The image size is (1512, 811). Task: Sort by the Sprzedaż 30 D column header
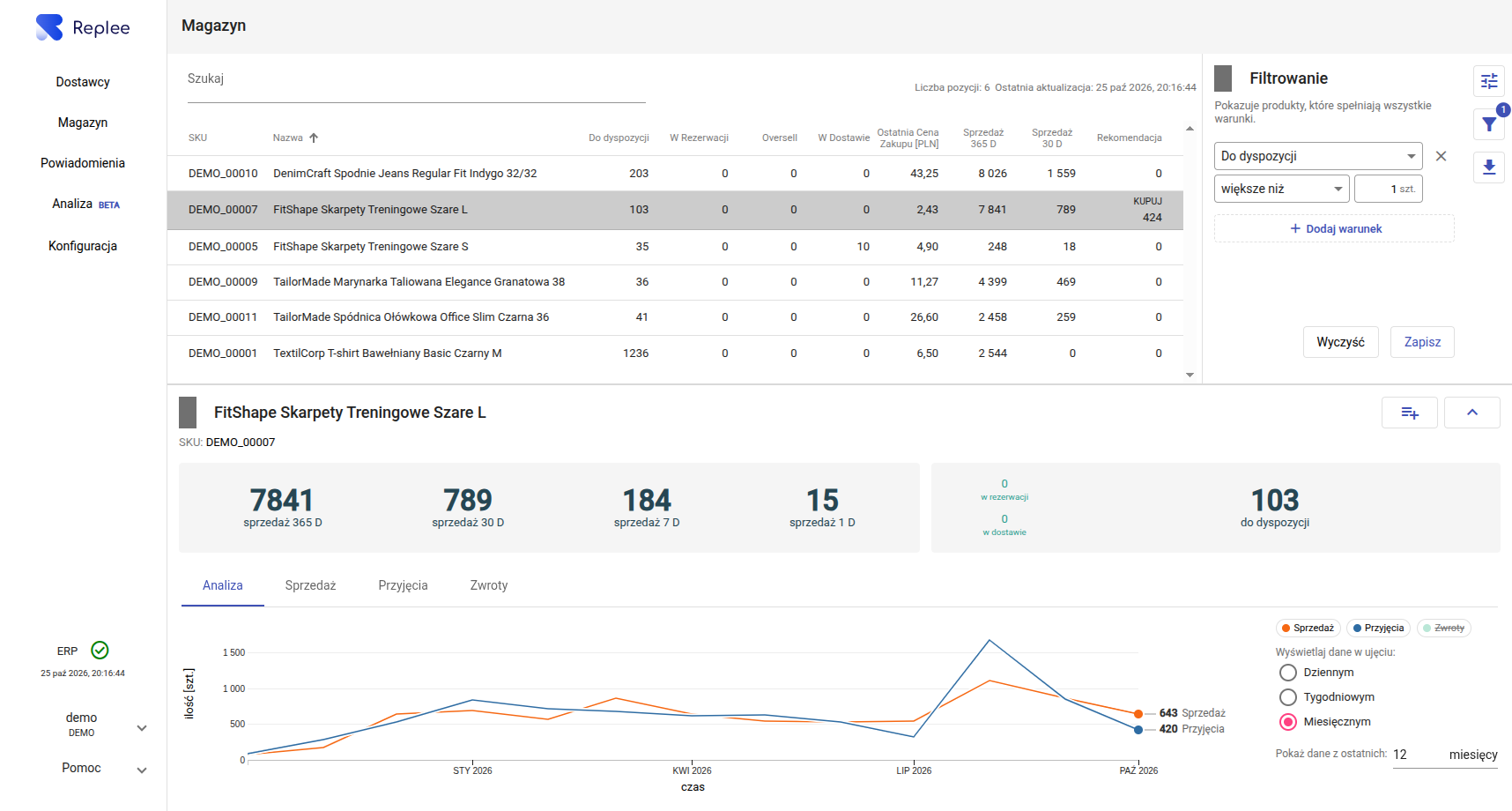coord(1052,138)
